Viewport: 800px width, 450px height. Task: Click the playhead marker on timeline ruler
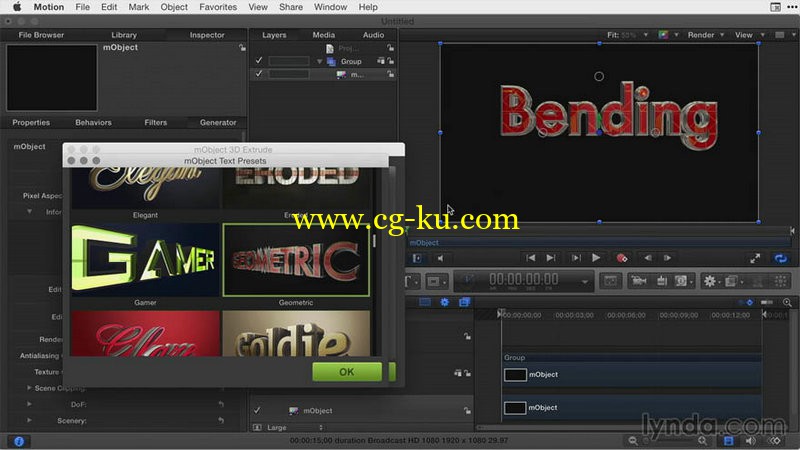[501, 313]
